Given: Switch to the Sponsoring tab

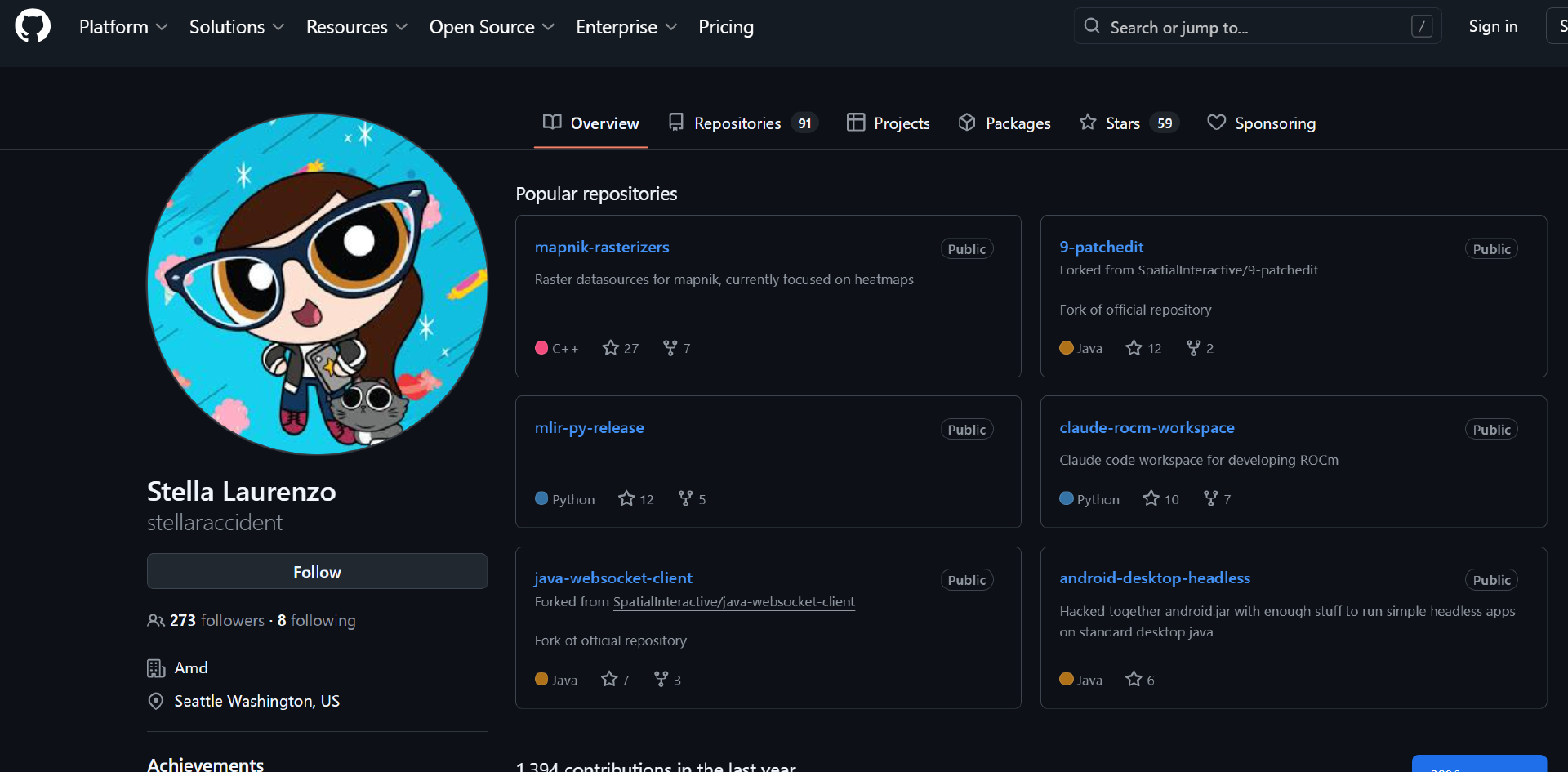Looking at the screenshot, I should point(1262,123).
